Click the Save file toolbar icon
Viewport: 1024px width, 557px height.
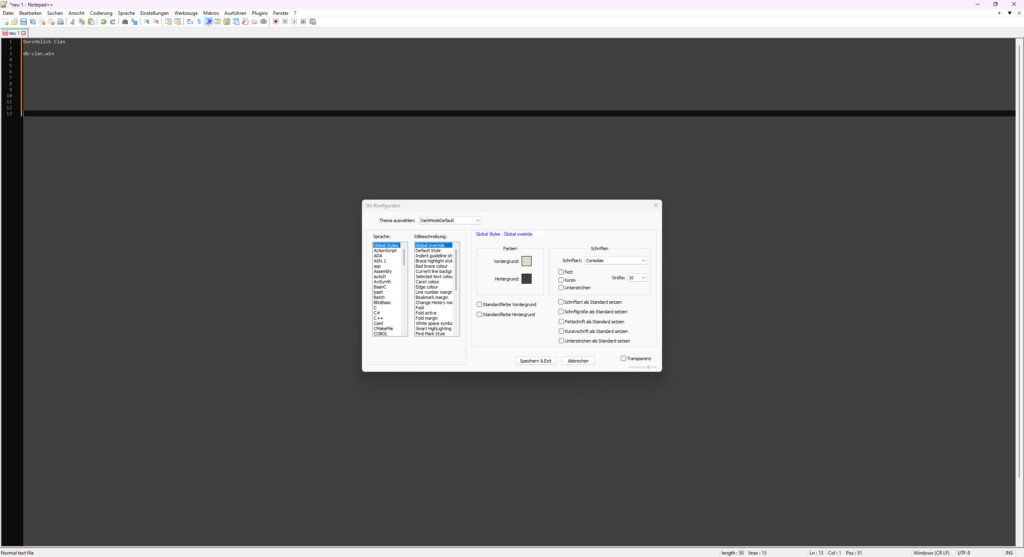point(23,21)
